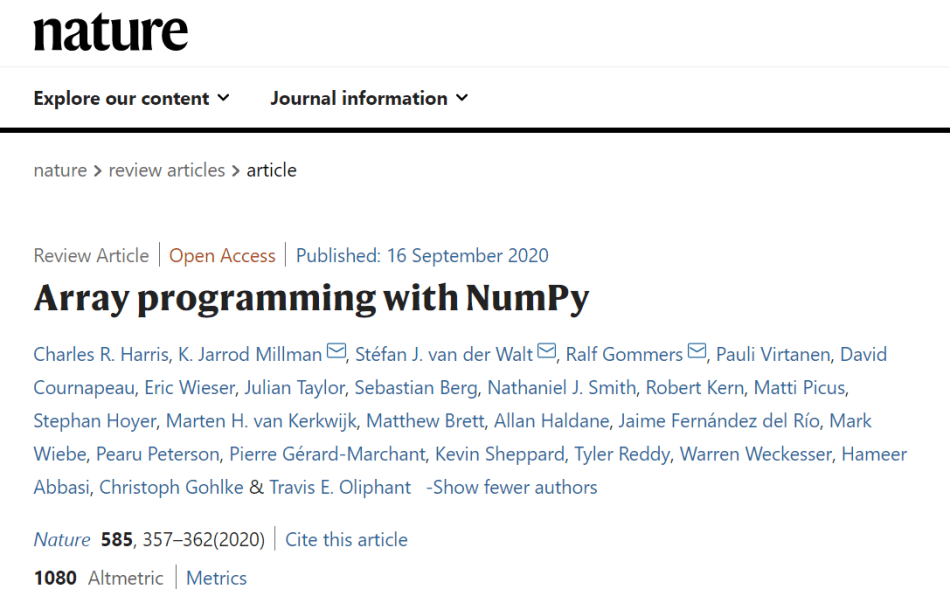Expand the Explore our content menu
The image size is (950, 610).
[131, 98]
